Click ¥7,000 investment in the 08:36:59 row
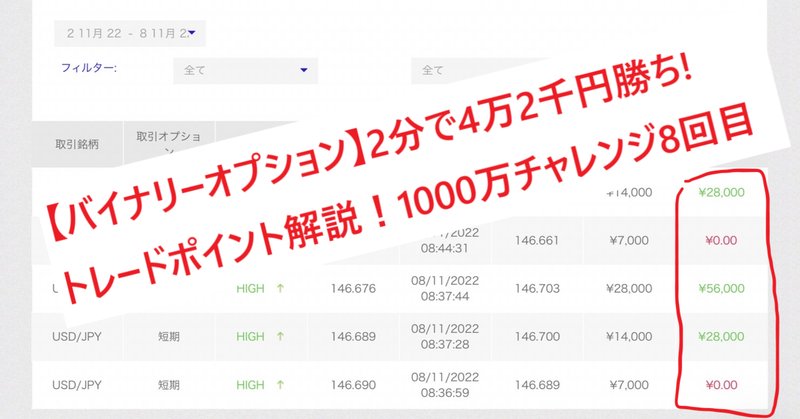Image resolution: width=800 pixels, height=419 pixels. [x=629, y=385]
